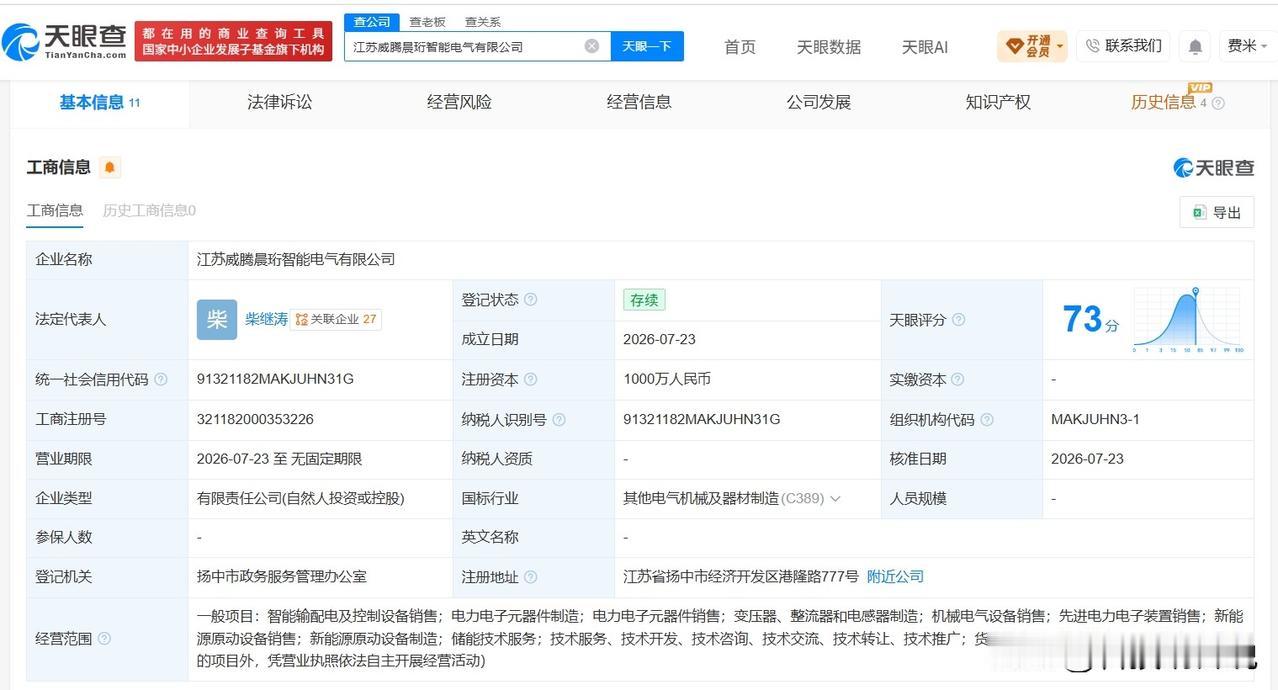This screenshot has height=690, width=1278.
Task: Click registration number 321182000353226
Action: click(255, 419)
